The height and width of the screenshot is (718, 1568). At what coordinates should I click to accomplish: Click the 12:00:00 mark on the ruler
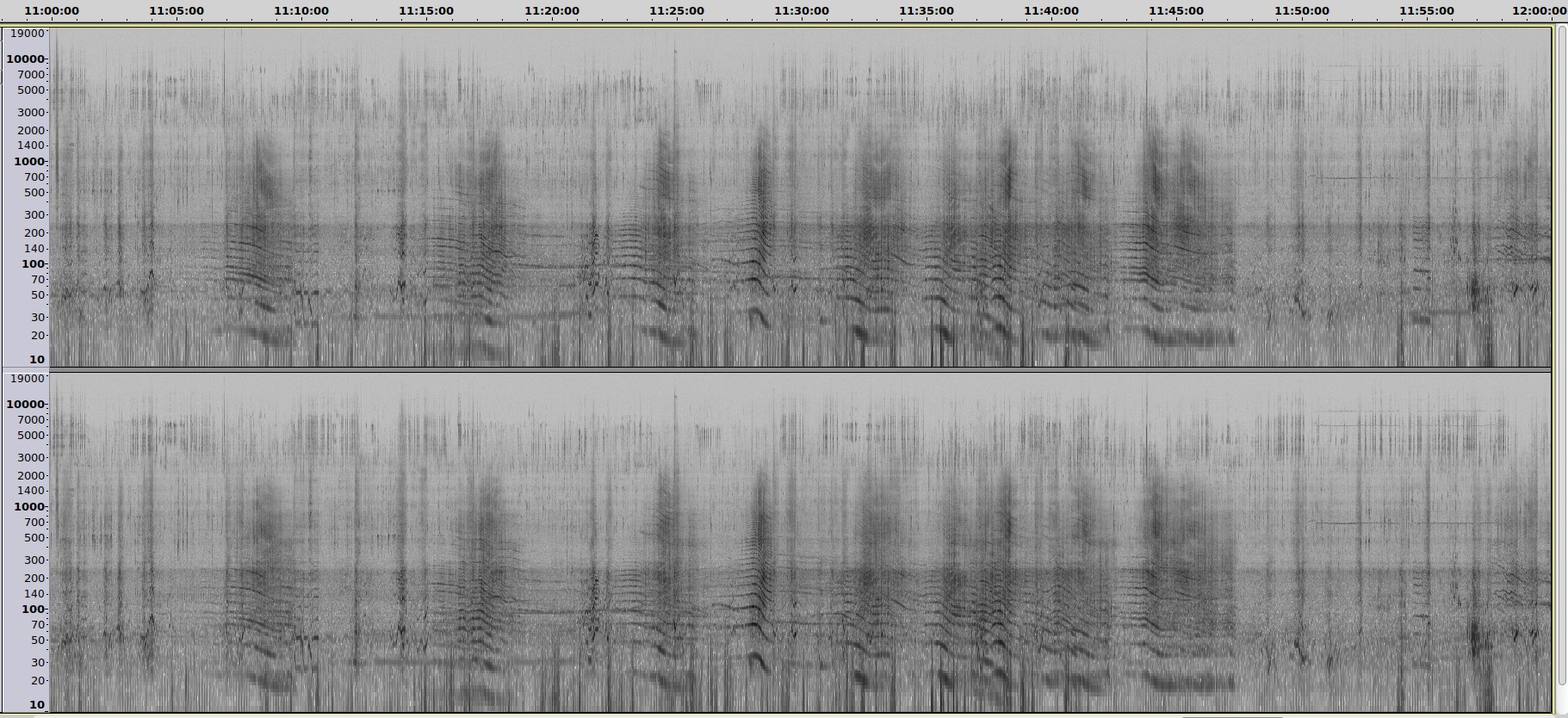(x=1540, y=11)
